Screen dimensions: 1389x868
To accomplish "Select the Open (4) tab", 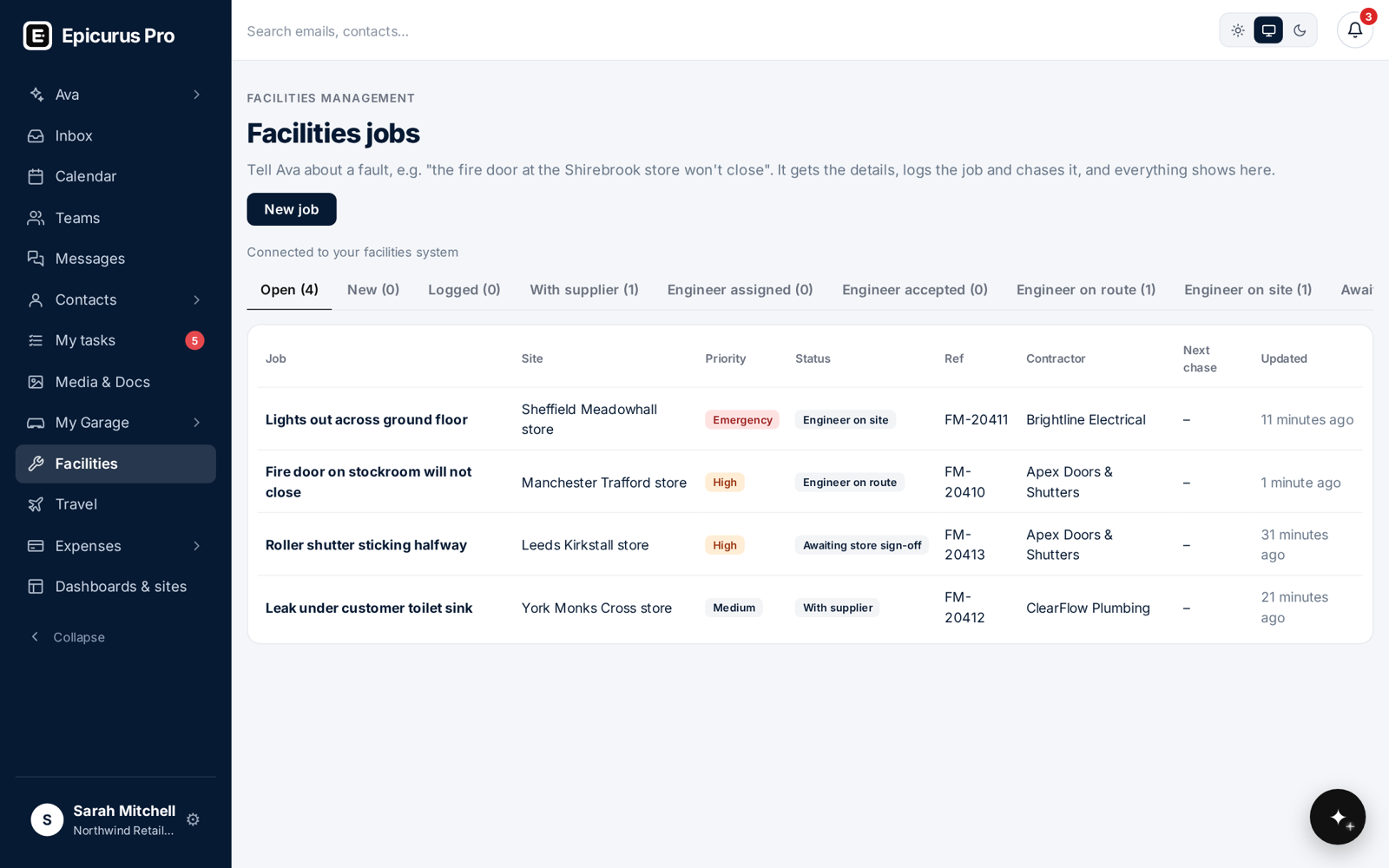I will [289, 290].
